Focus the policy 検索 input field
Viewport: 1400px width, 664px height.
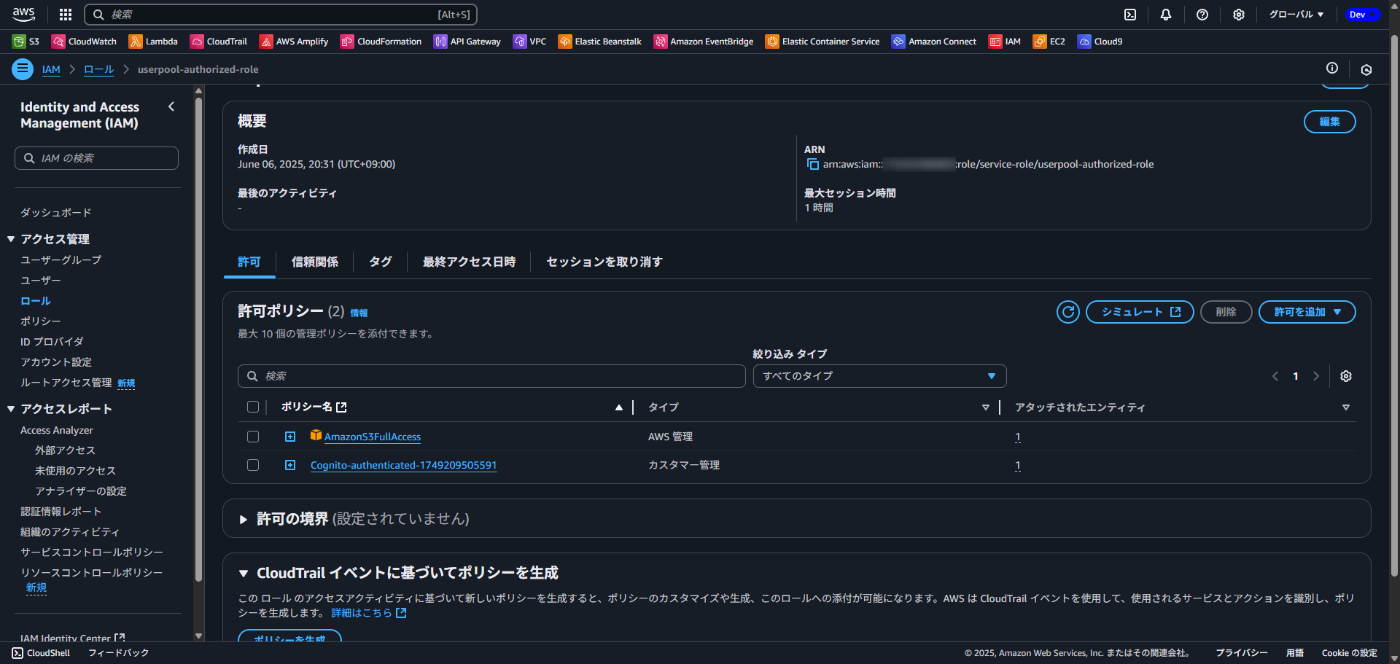(x=492, y=376)
